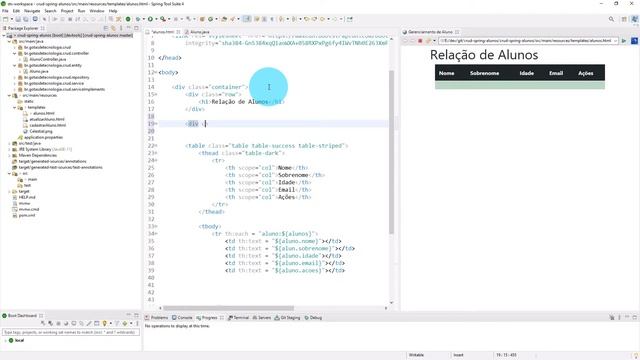
Task: Click the green Go arrow beside URL field
Action: click(x=624, y=41)
